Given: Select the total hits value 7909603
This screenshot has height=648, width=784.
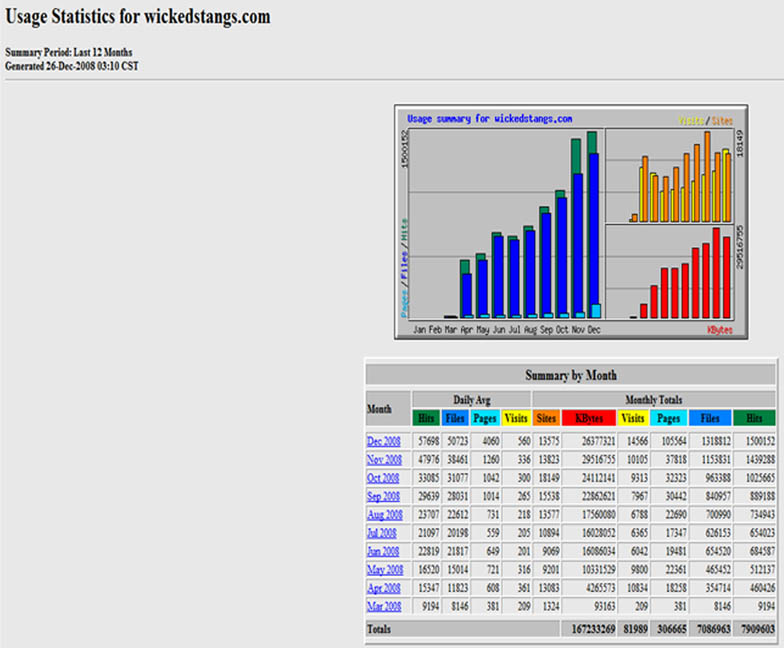Looking at the screenshot, I should [x=758, y=629].
